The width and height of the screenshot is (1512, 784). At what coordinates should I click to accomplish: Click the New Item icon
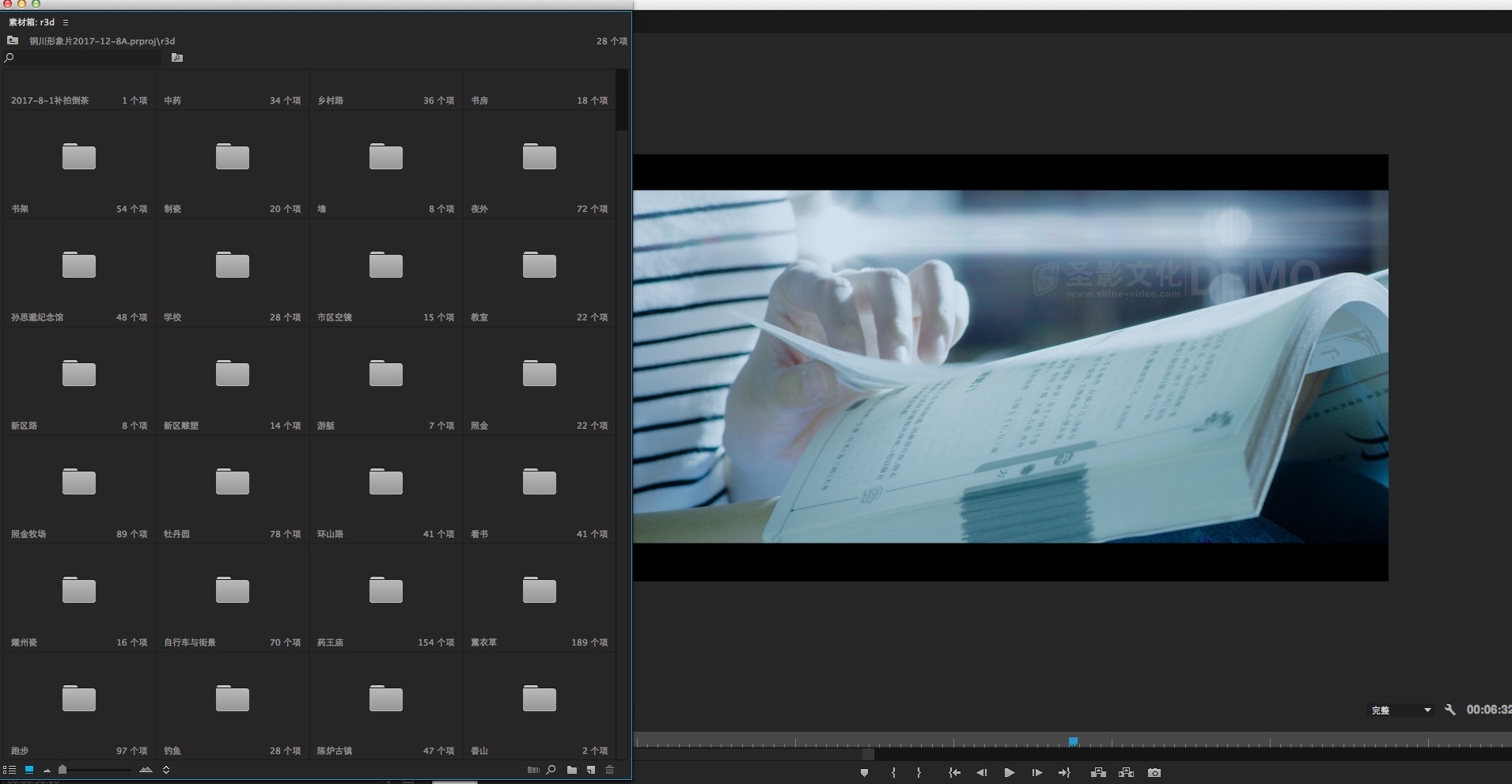(x=591, y=770)
